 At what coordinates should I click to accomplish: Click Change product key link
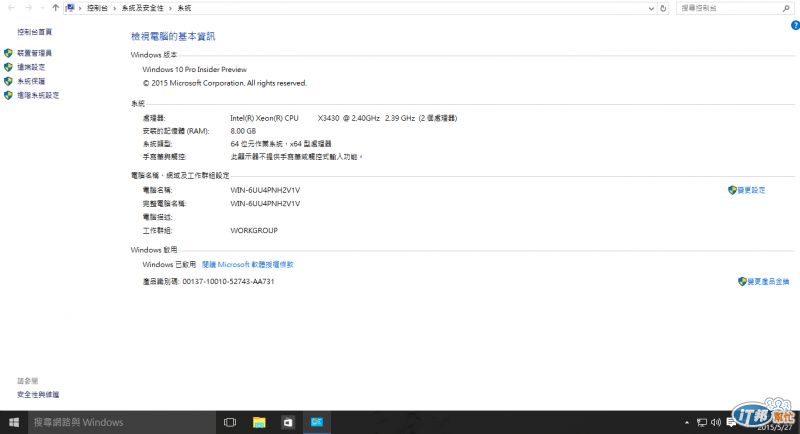[768, 282]
